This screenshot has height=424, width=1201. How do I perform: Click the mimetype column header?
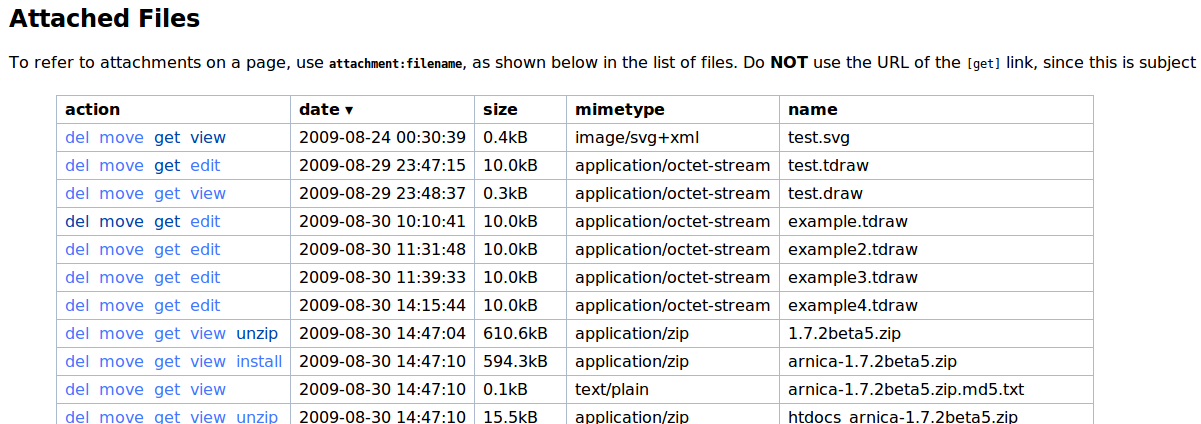point(619,110)
